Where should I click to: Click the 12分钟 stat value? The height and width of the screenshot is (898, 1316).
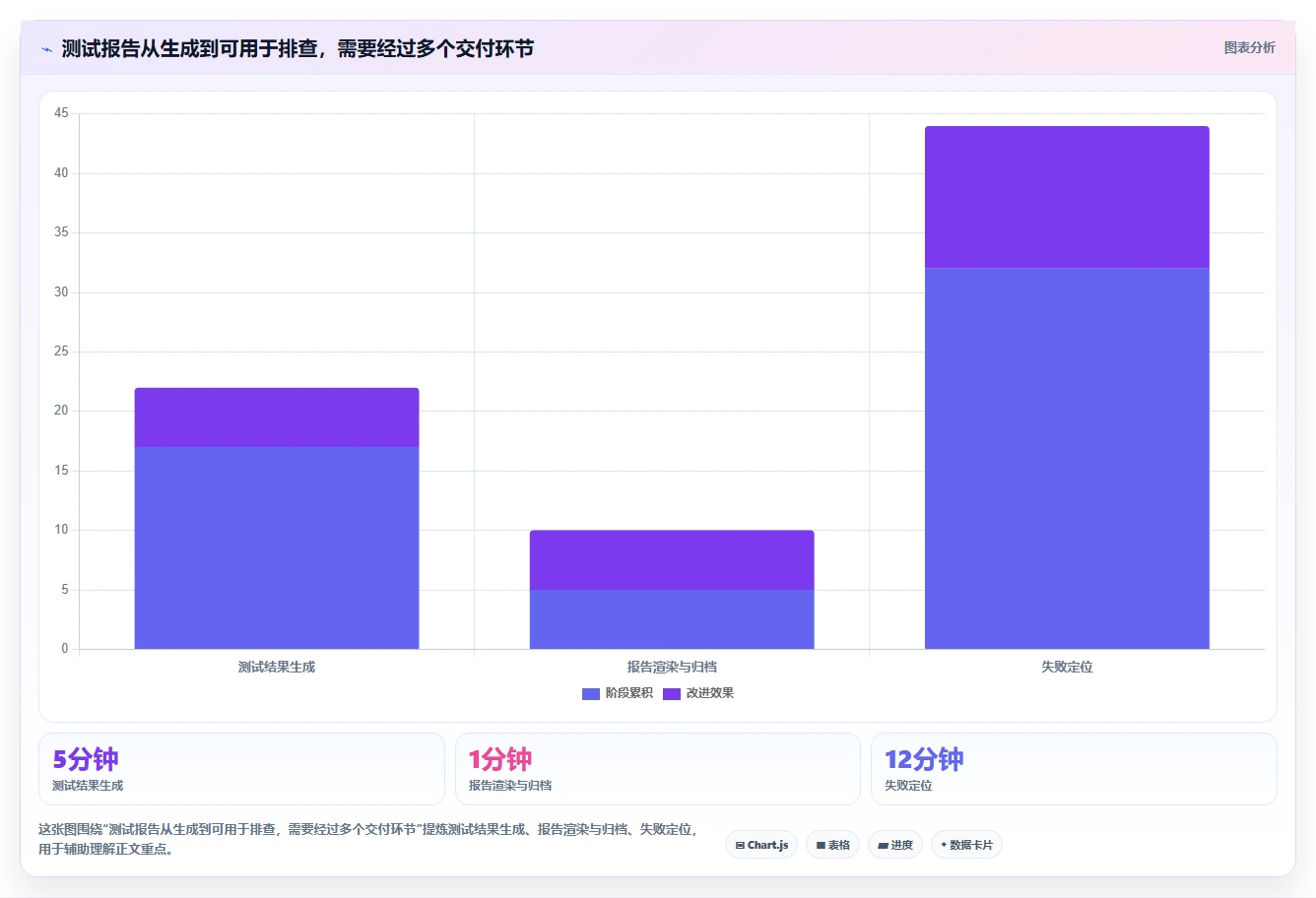(924, 759)
